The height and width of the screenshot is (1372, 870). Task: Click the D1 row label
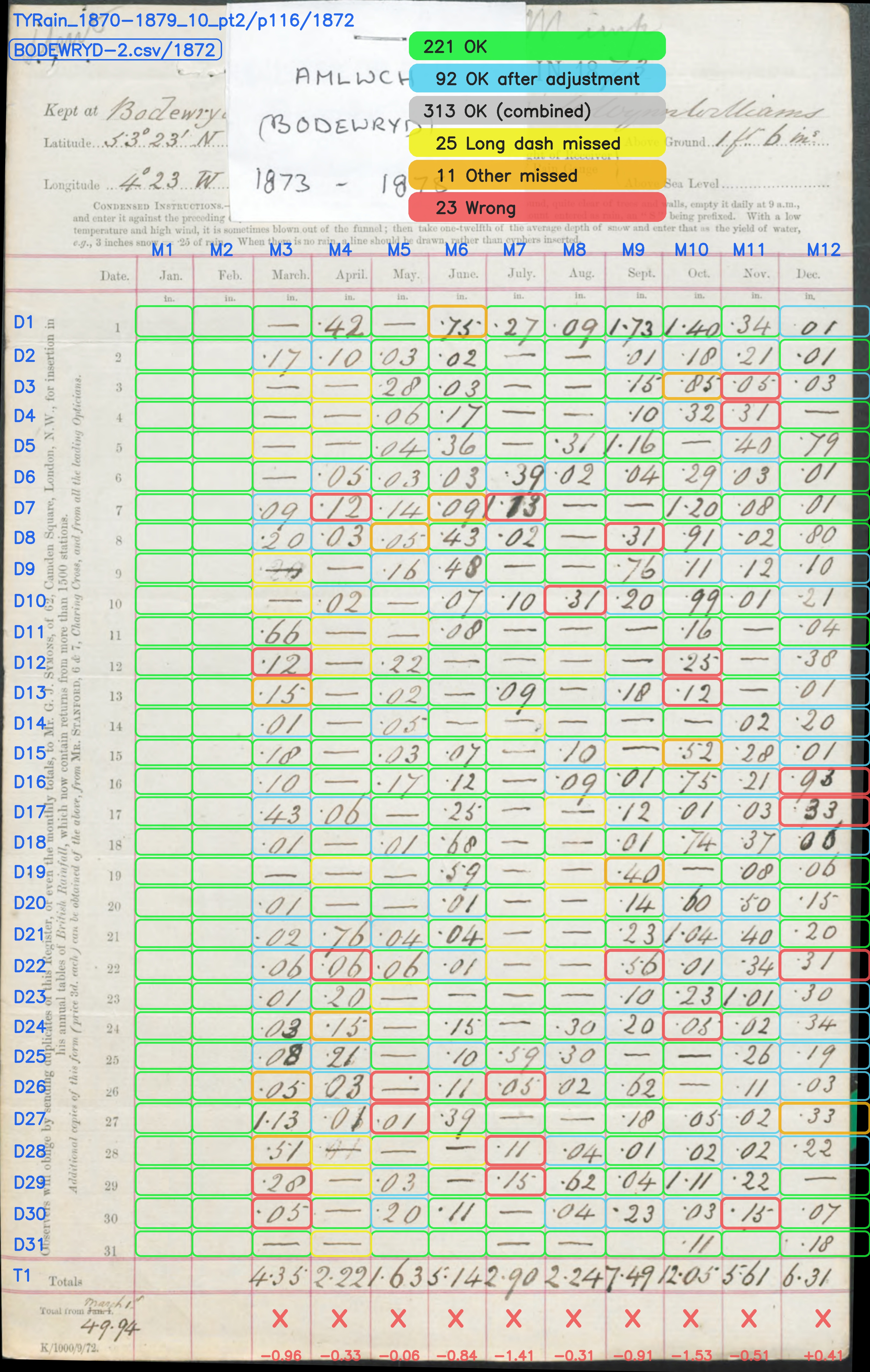click(24, 322)
